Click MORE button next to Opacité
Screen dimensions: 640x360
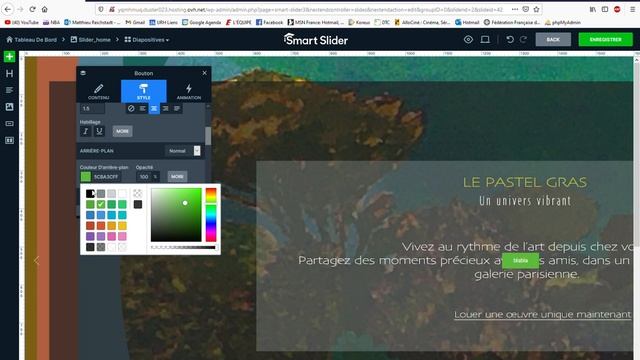(x=177, y=177)
